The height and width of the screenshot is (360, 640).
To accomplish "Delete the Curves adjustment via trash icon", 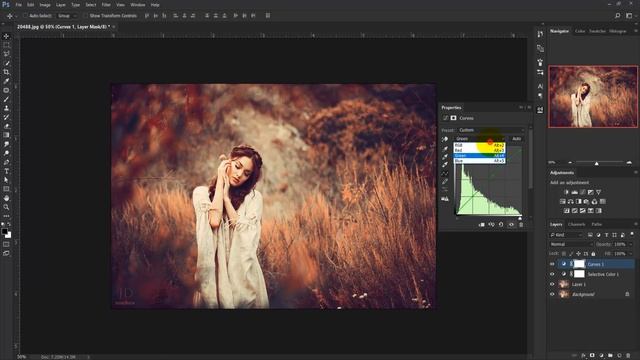I will point(521,224).
